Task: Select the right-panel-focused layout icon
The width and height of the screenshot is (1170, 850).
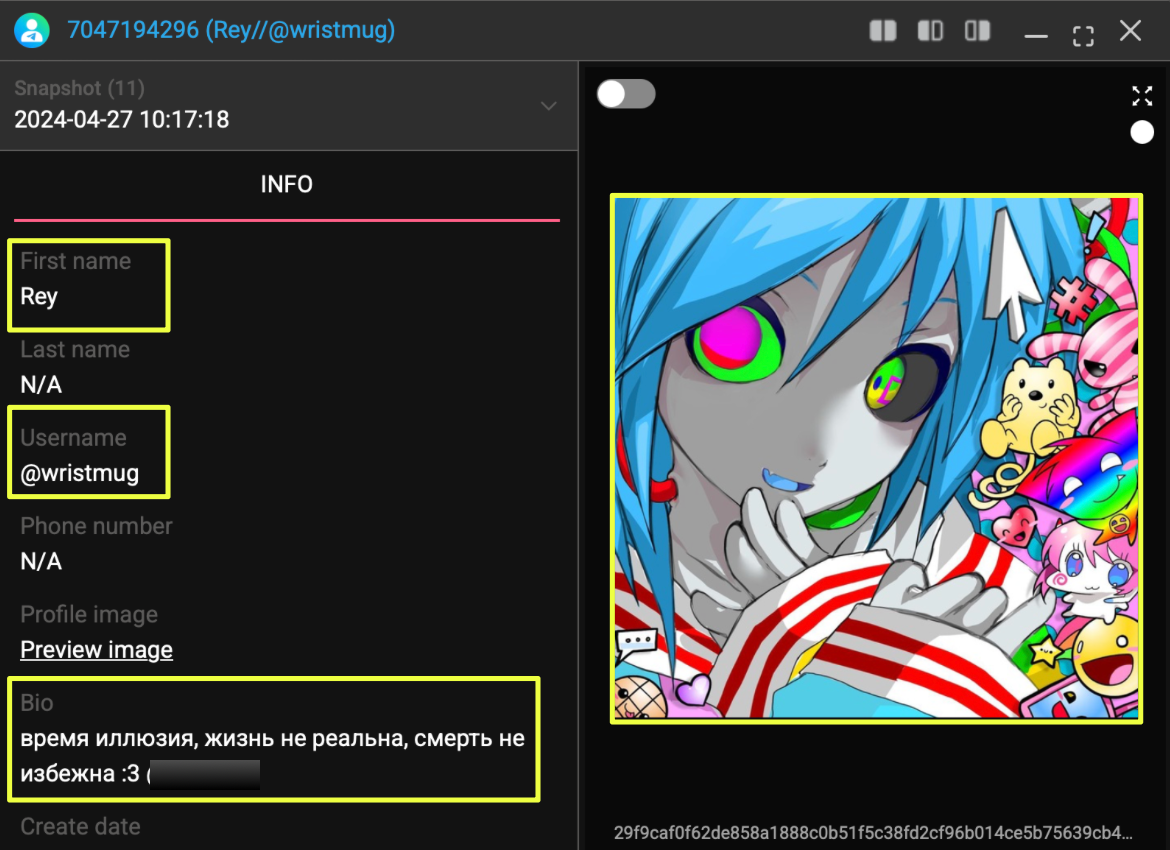Action: tap(977, 31)
